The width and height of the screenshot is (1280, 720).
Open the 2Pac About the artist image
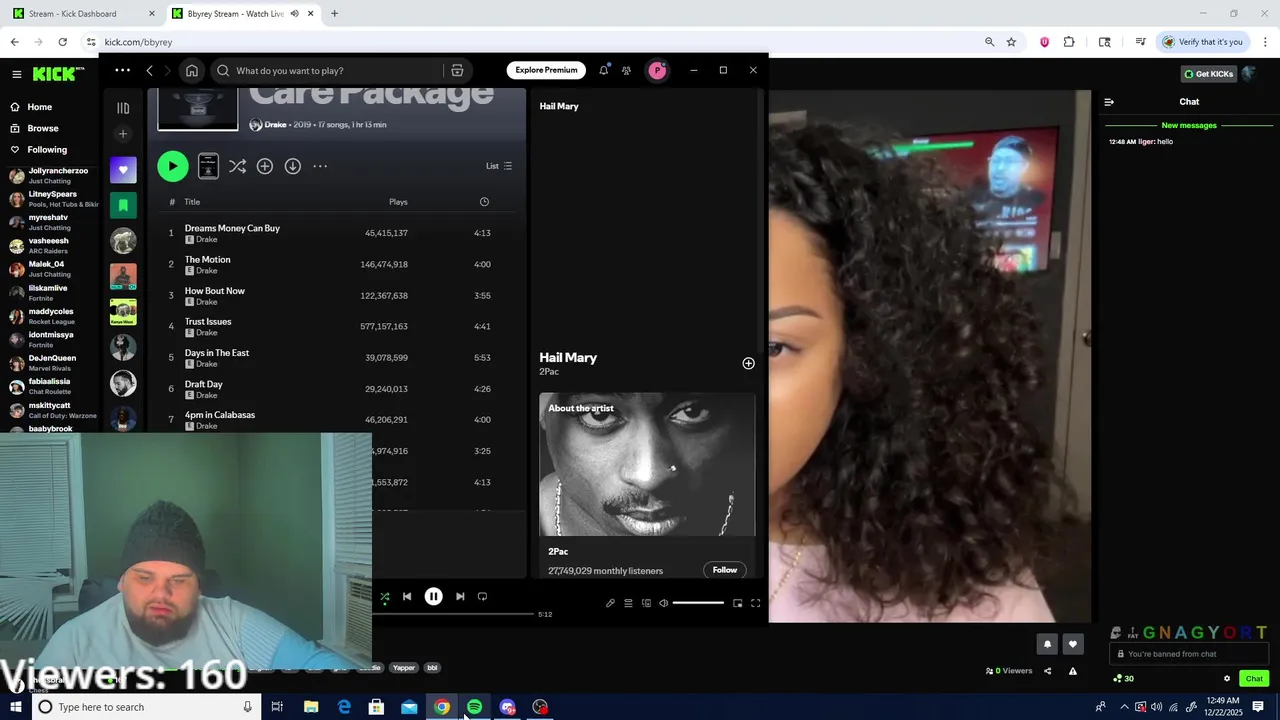tap(647, 464)
